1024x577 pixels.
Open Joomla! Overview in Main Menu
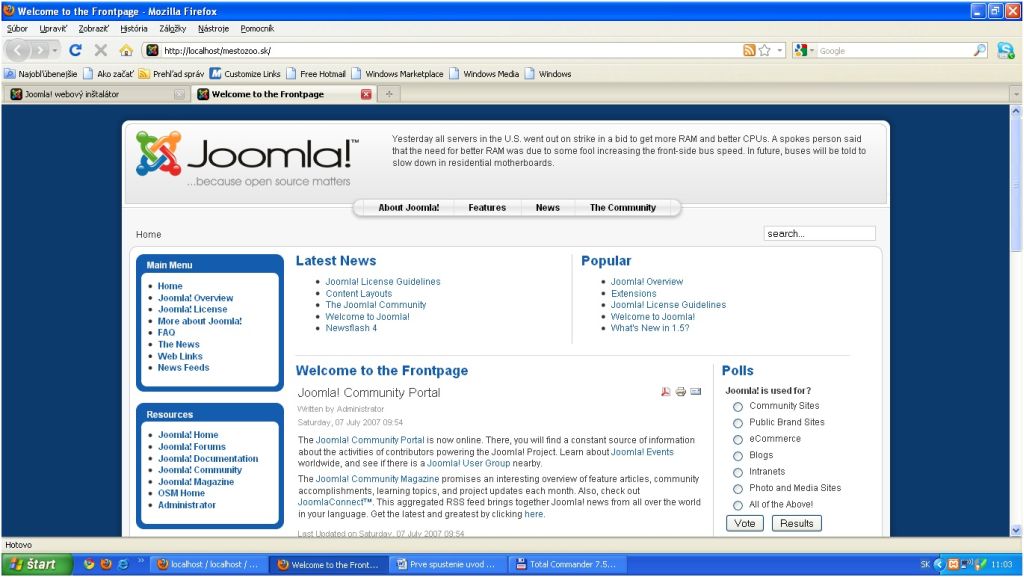point(195,298)
